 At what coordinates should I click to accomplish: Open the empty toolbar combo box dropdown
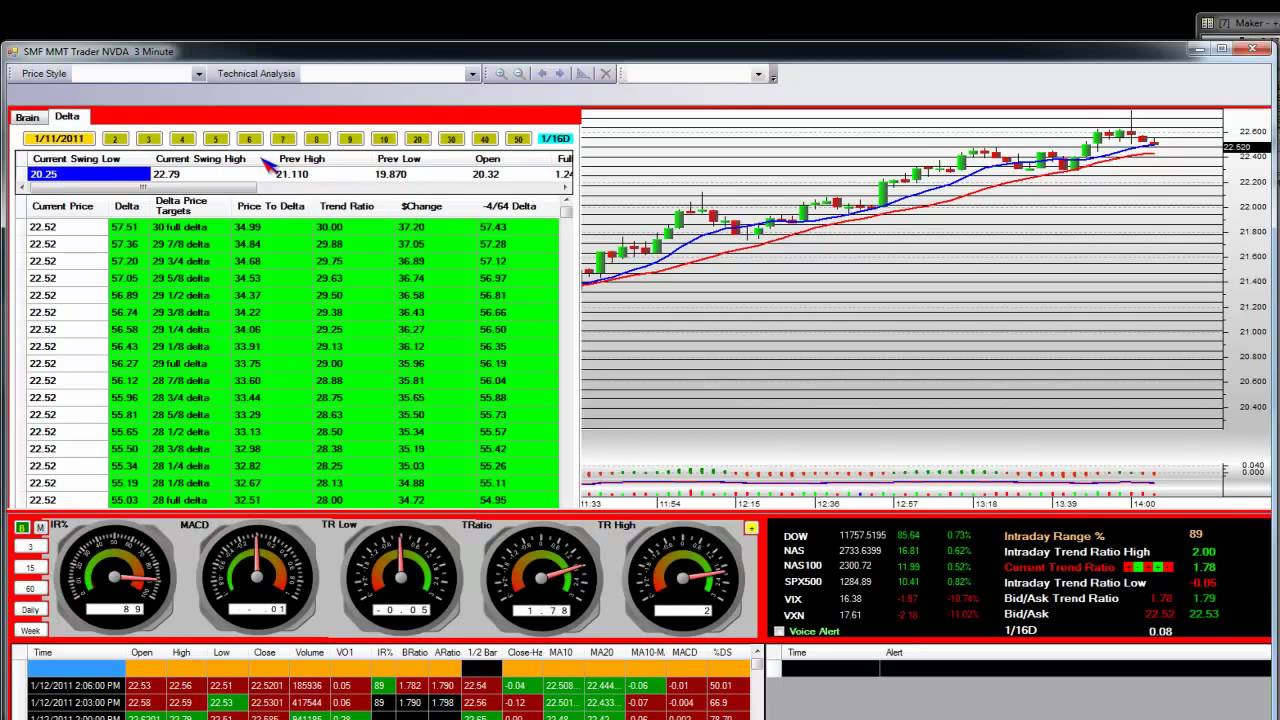pyautogui.click(x=758, y=74)
